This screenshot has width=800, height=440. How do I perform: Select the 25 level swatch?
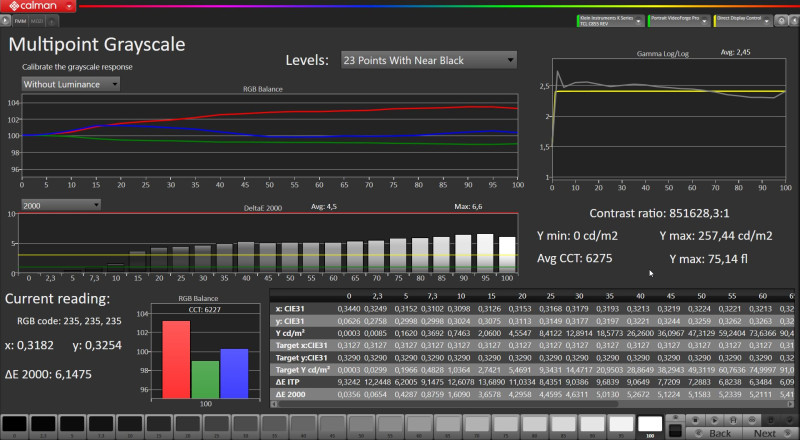click(x=216, y=427)
